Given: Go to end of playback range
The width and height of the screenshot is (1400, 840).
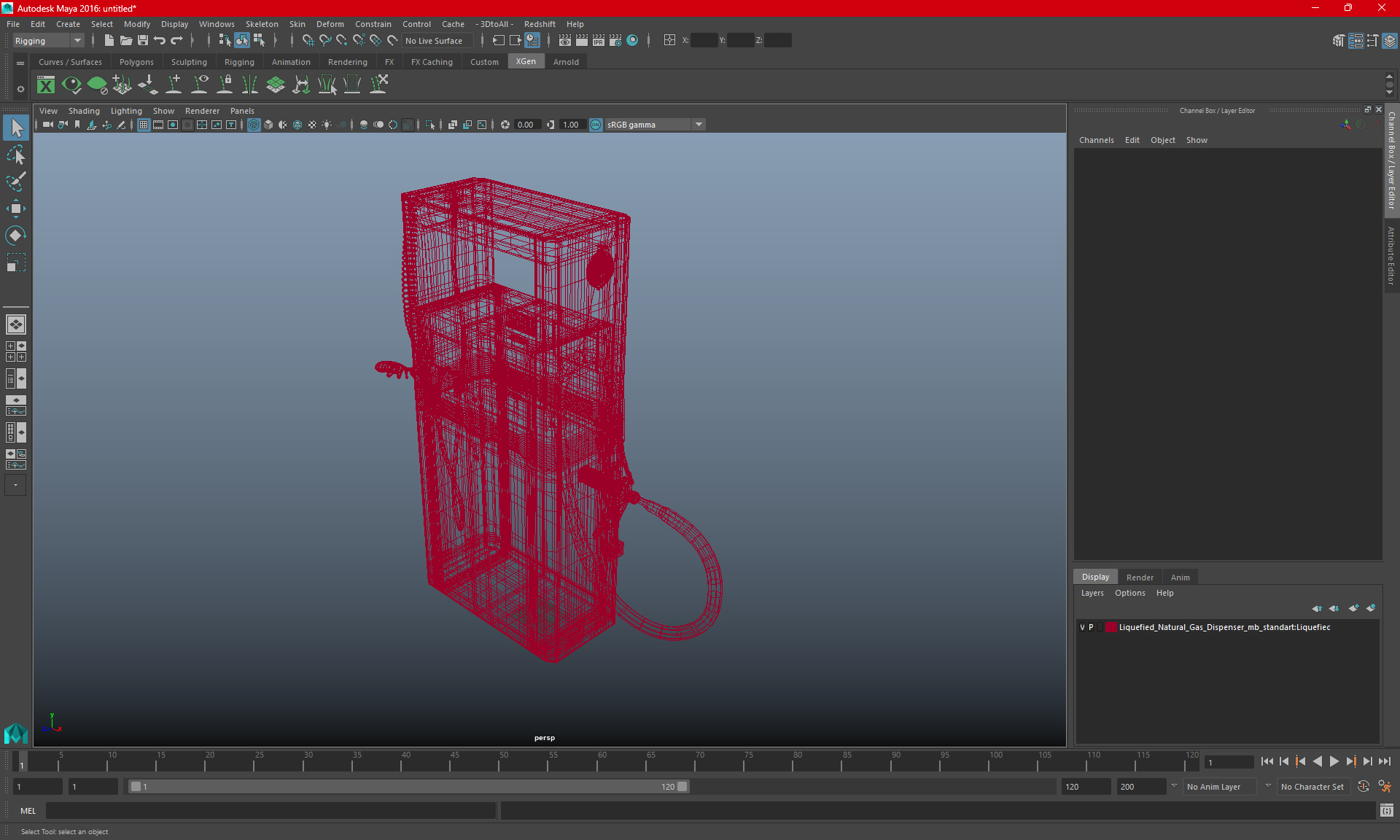Looking at the screenshot, I should (1384, 761).
